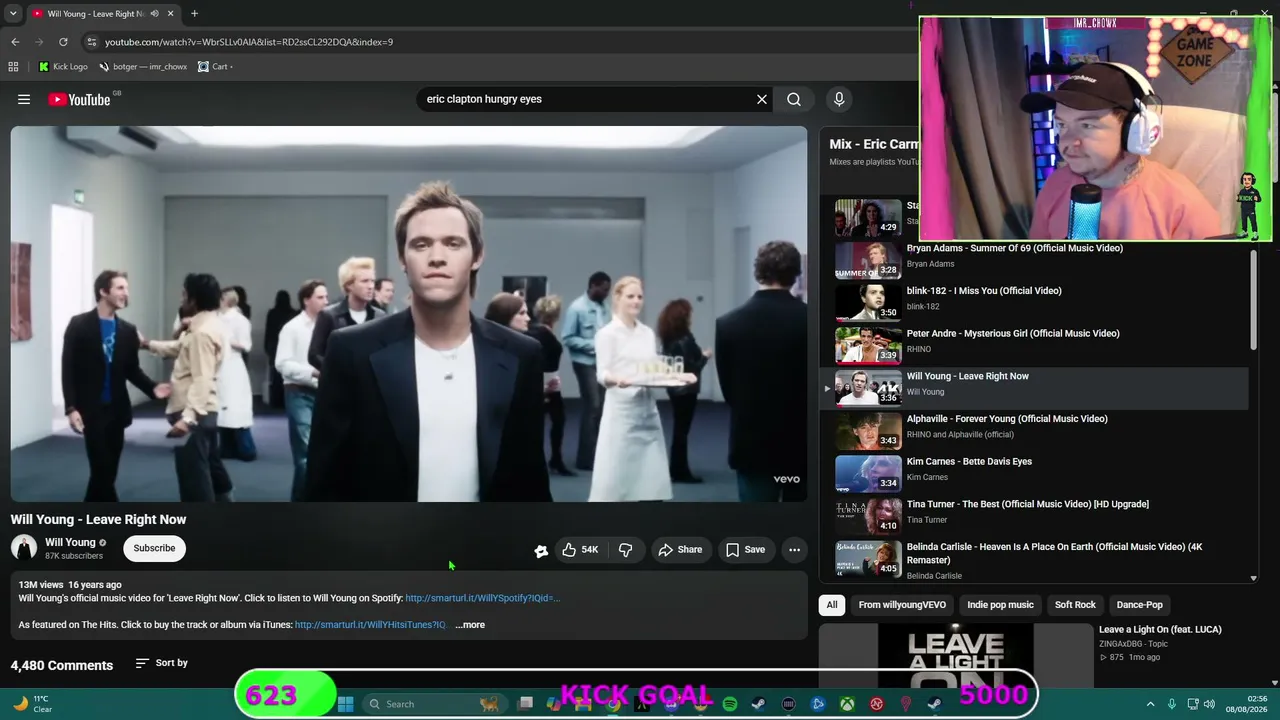Screen dimensions: 1280x720
Task: Close the Will Young browser tab
Action: coord(170,14)
